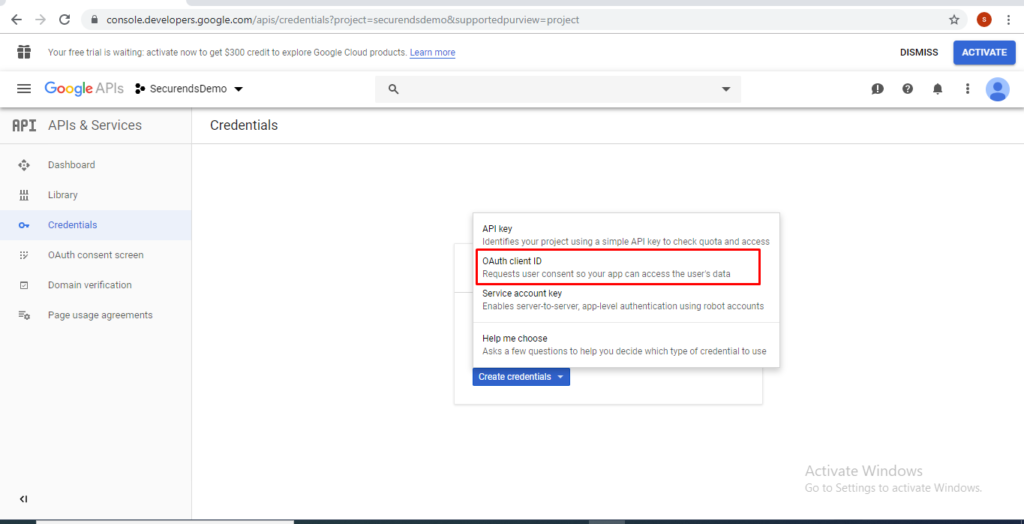Reload the page with the refresh icon
The width and height of the screenshot is (1024, 524).
point(65,20)
